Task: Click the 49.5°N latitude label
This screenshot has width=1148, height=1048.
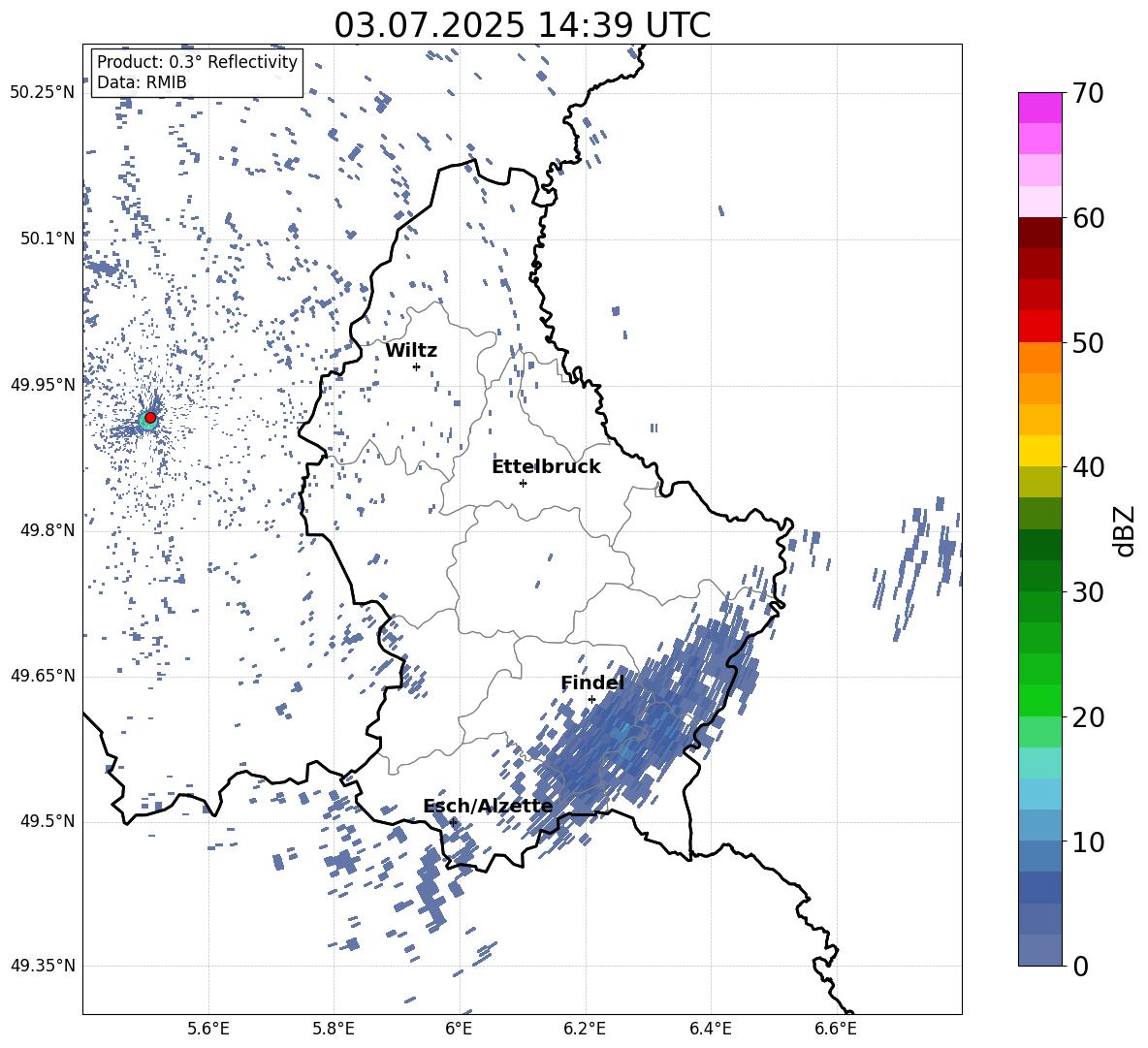Action: 48,822
